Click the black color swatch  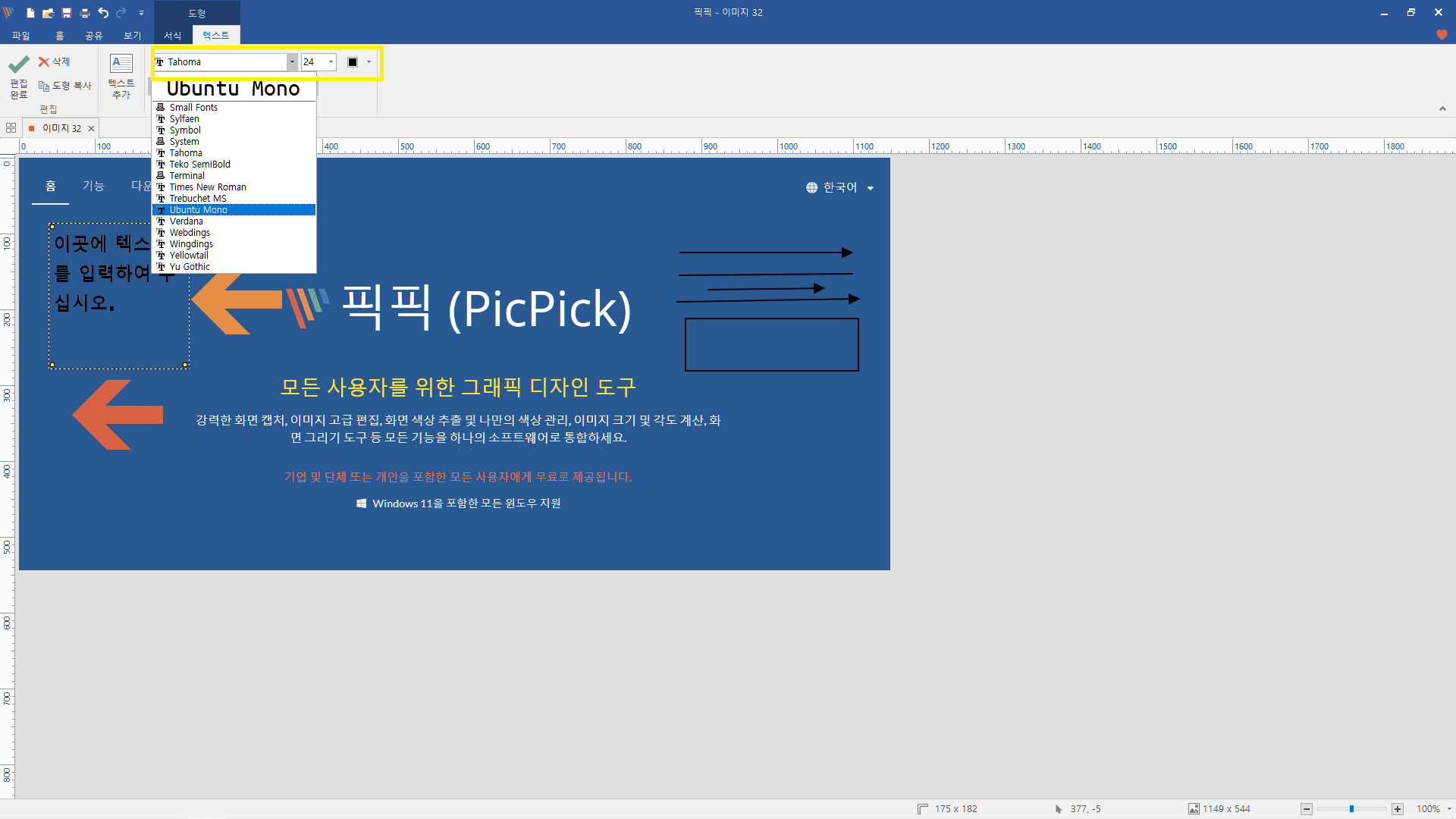(x=353, y=61)
